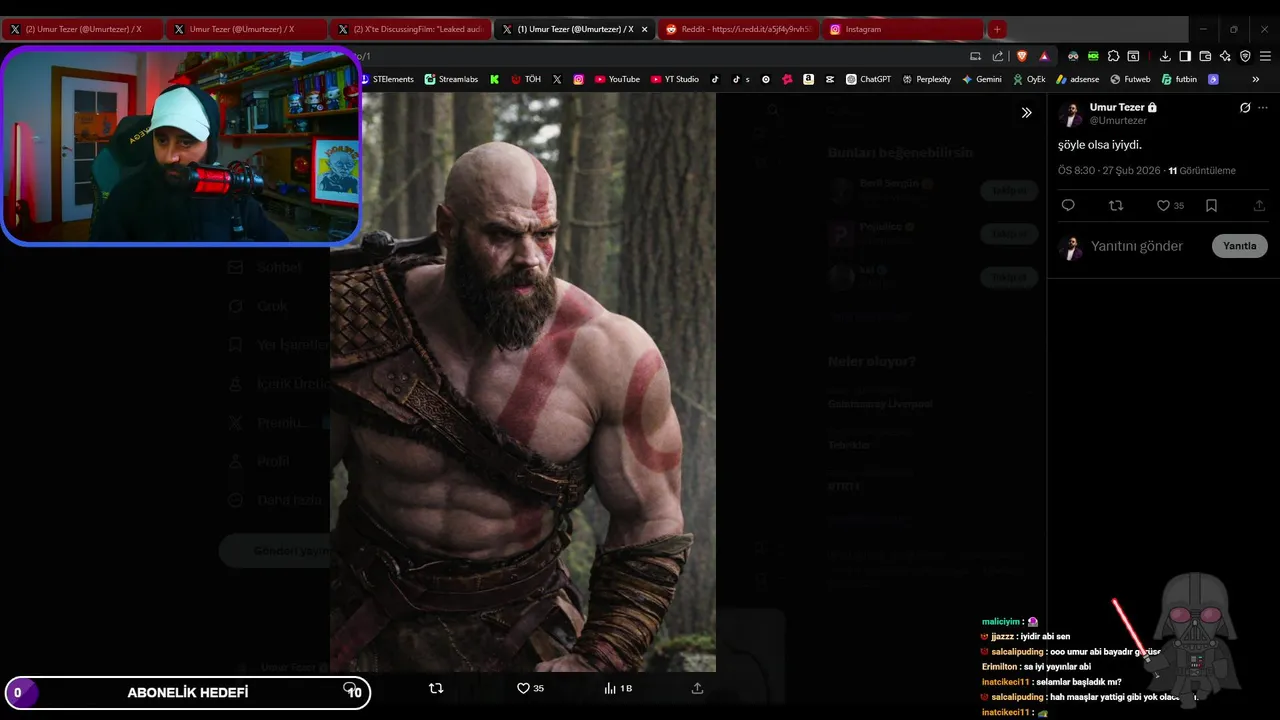Viewport: 1280px width, 720px height.
Task: Click chat message 'iyidir abi sen'
Action: (x=1045, y=637)
